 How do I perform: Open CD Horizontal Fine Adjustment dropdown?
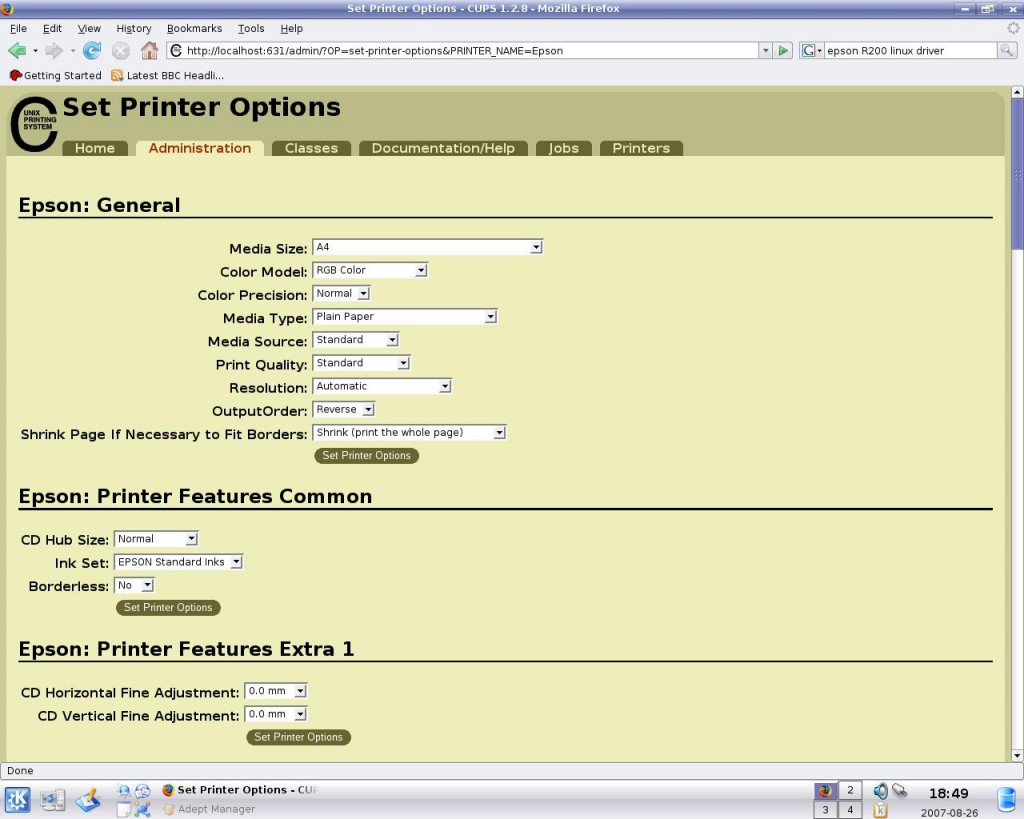pos(276,691)
